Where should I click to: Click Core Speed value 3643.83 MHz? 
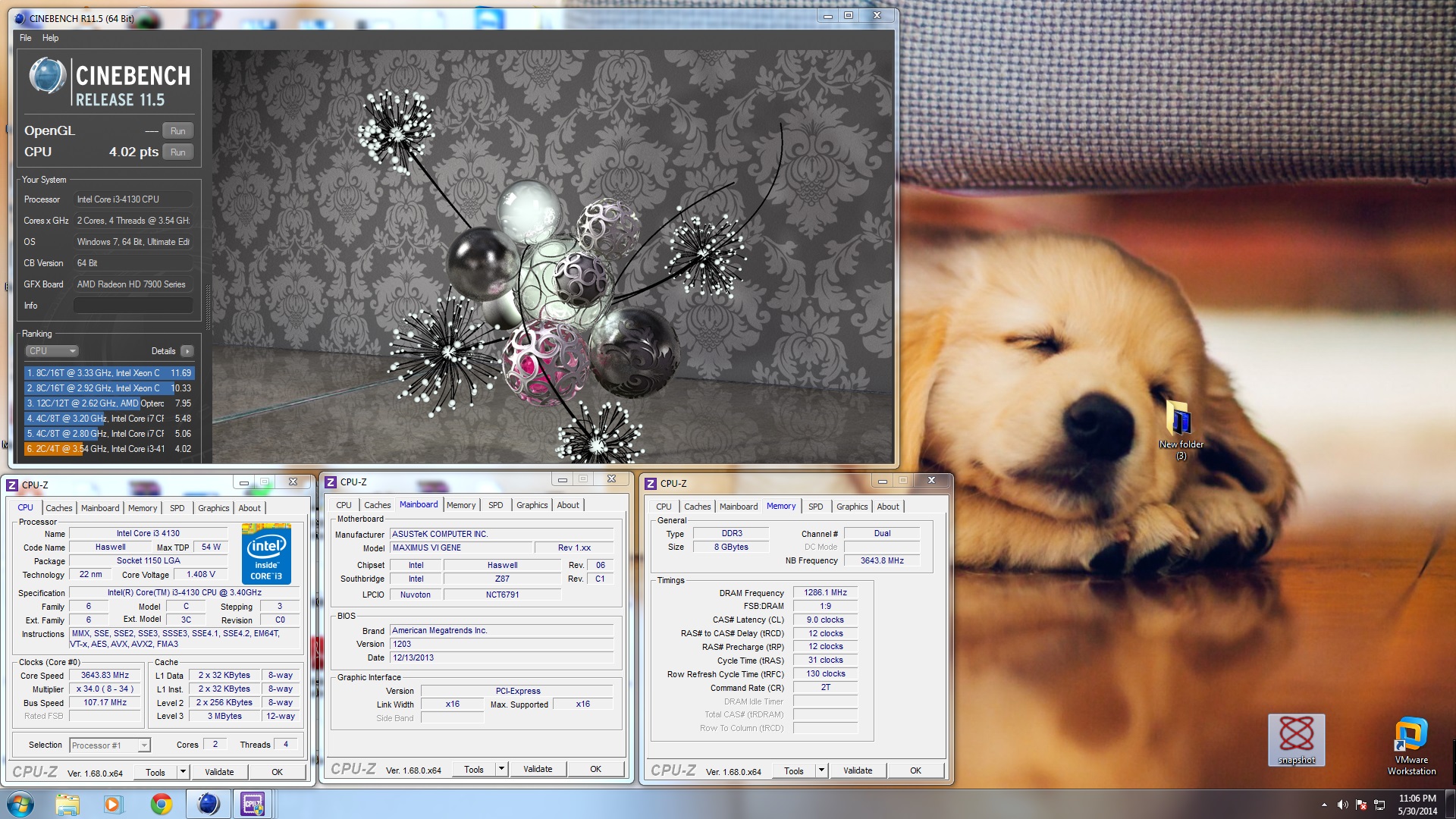105,676
